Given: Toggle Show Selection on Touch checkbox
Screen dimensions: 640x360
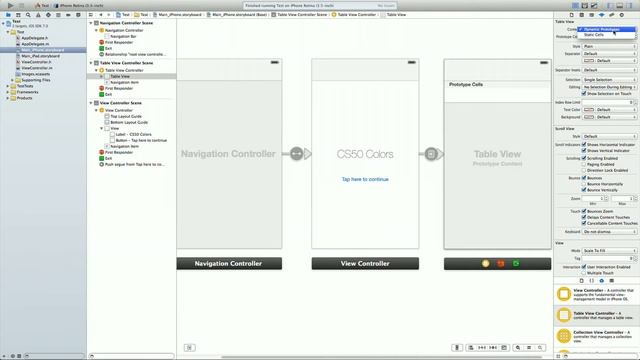Looking at the screenshot, I should click(x=584, y=93).
